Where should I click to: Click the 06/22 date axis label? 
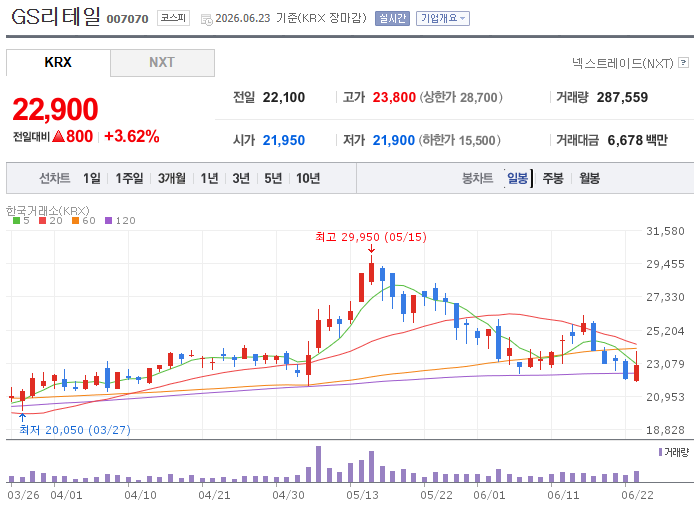637,495
